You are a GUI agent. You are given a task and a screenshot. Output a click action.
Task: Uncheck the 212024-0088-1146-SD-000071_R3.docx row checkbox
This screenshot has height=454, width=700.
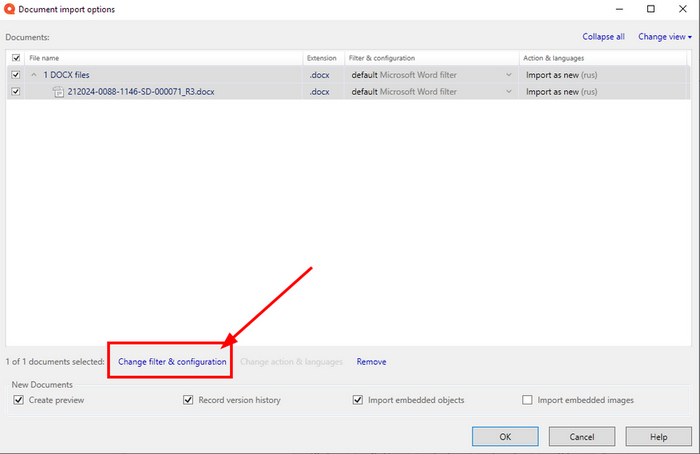(16, 92)
